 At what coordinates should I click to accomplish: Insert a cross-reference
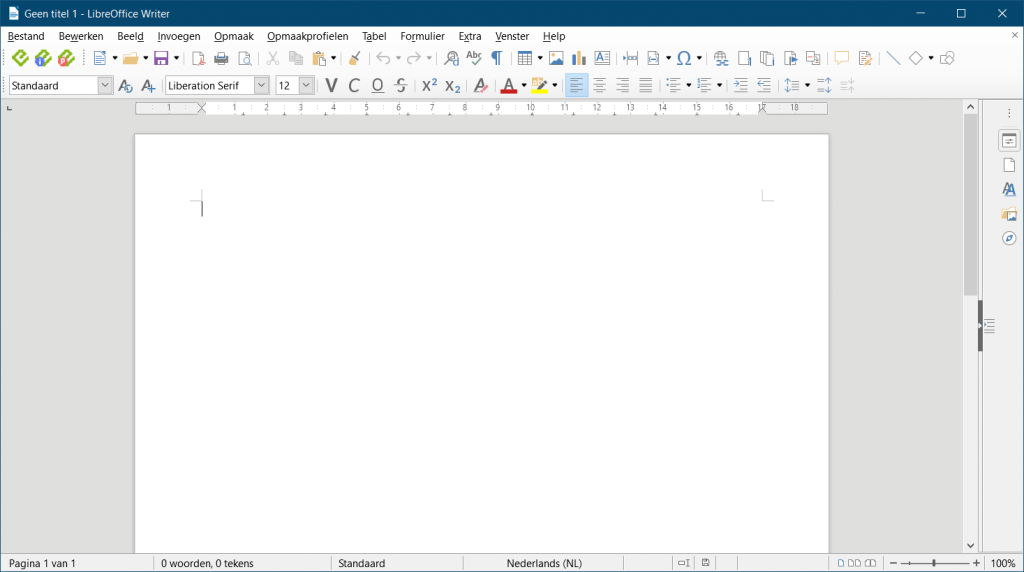[814, 59]
